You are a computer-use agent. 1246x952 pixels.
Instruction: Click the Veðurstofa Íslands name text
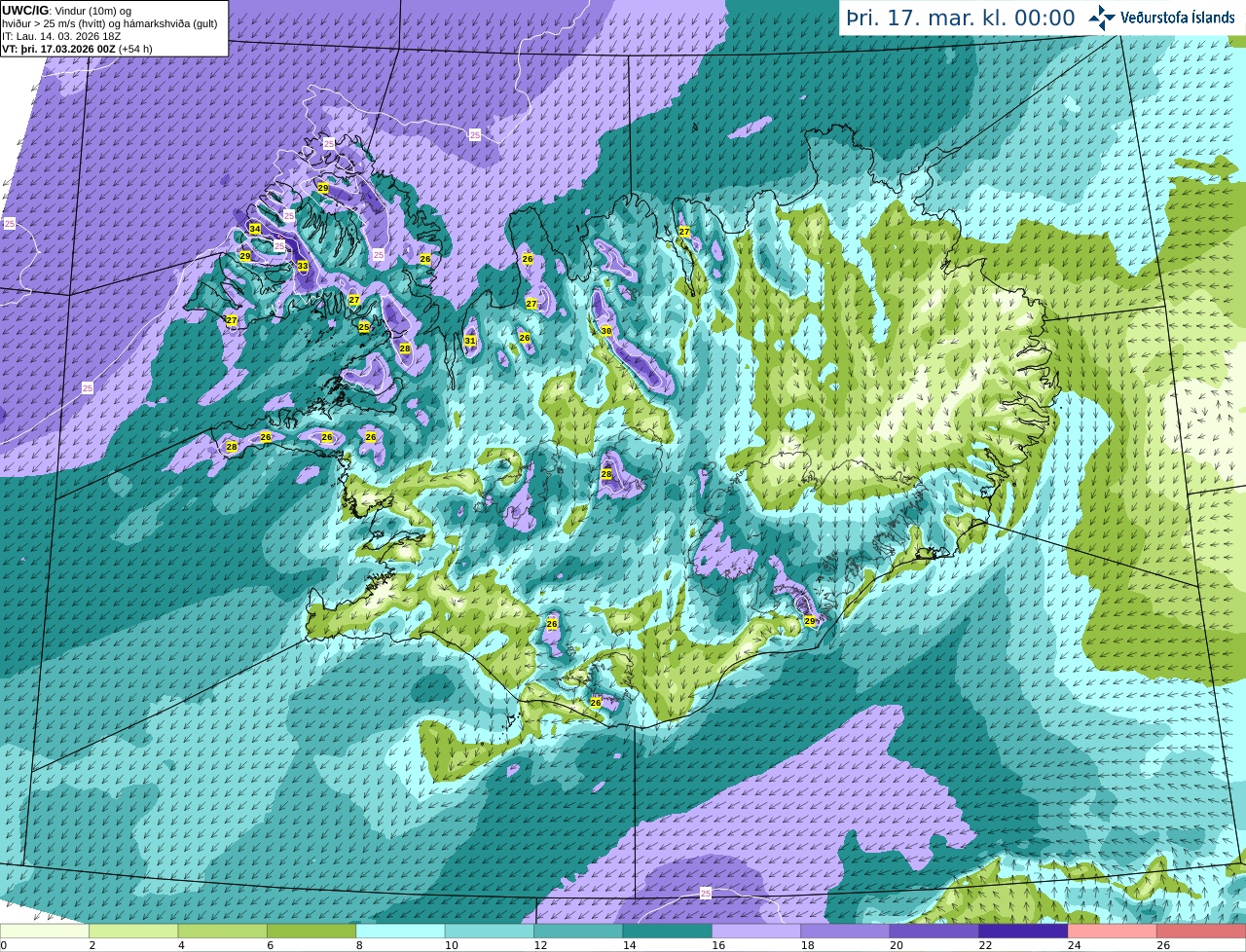tap(1178, 18)
